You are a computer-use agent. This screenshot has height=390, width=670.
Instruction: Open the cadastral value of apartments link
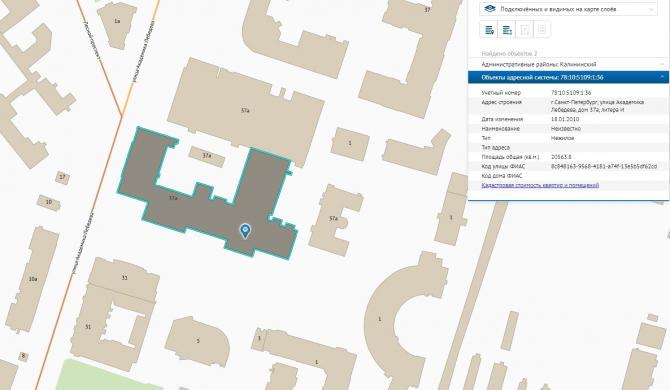point(540,185)
